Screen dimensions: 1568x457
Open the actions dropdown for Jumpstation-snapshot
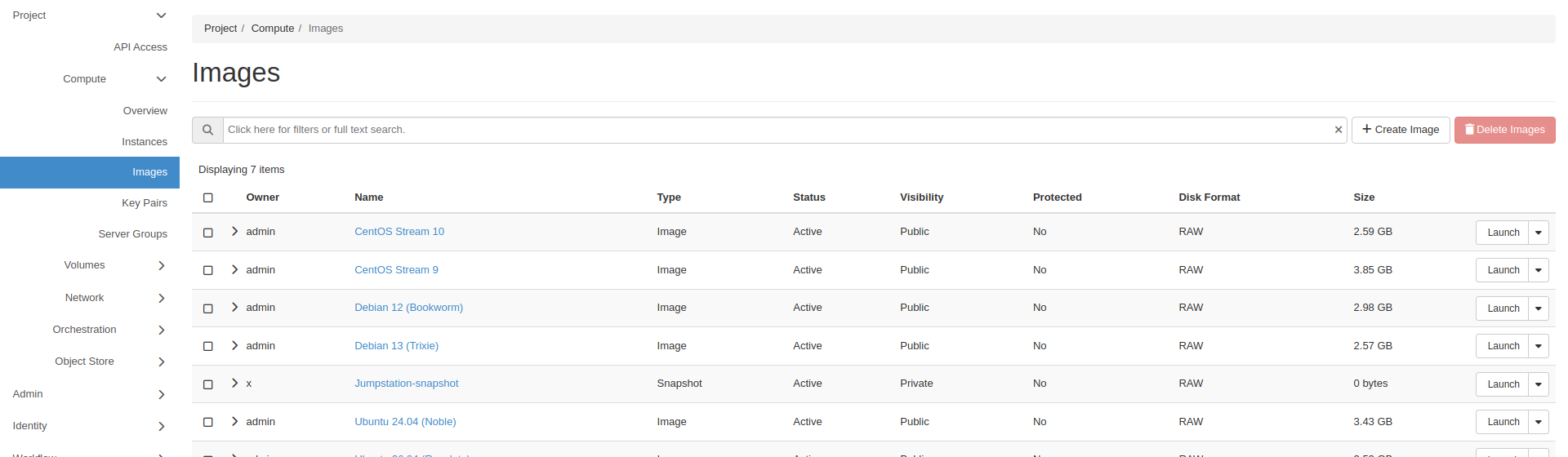(x=1539, y=384)
